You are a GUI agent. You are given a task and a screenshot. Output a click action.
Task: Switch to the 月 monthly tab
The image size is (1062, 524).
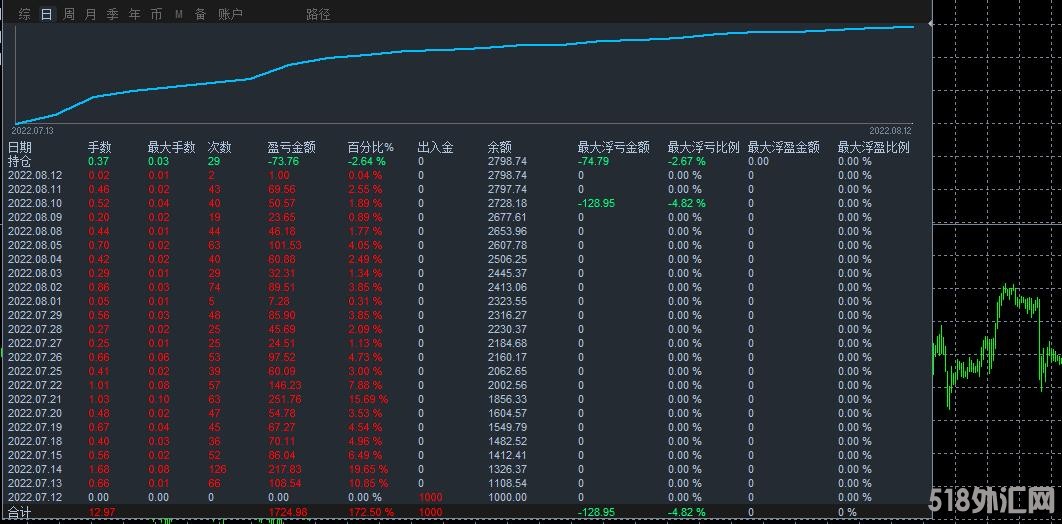(x=91, y=14)
